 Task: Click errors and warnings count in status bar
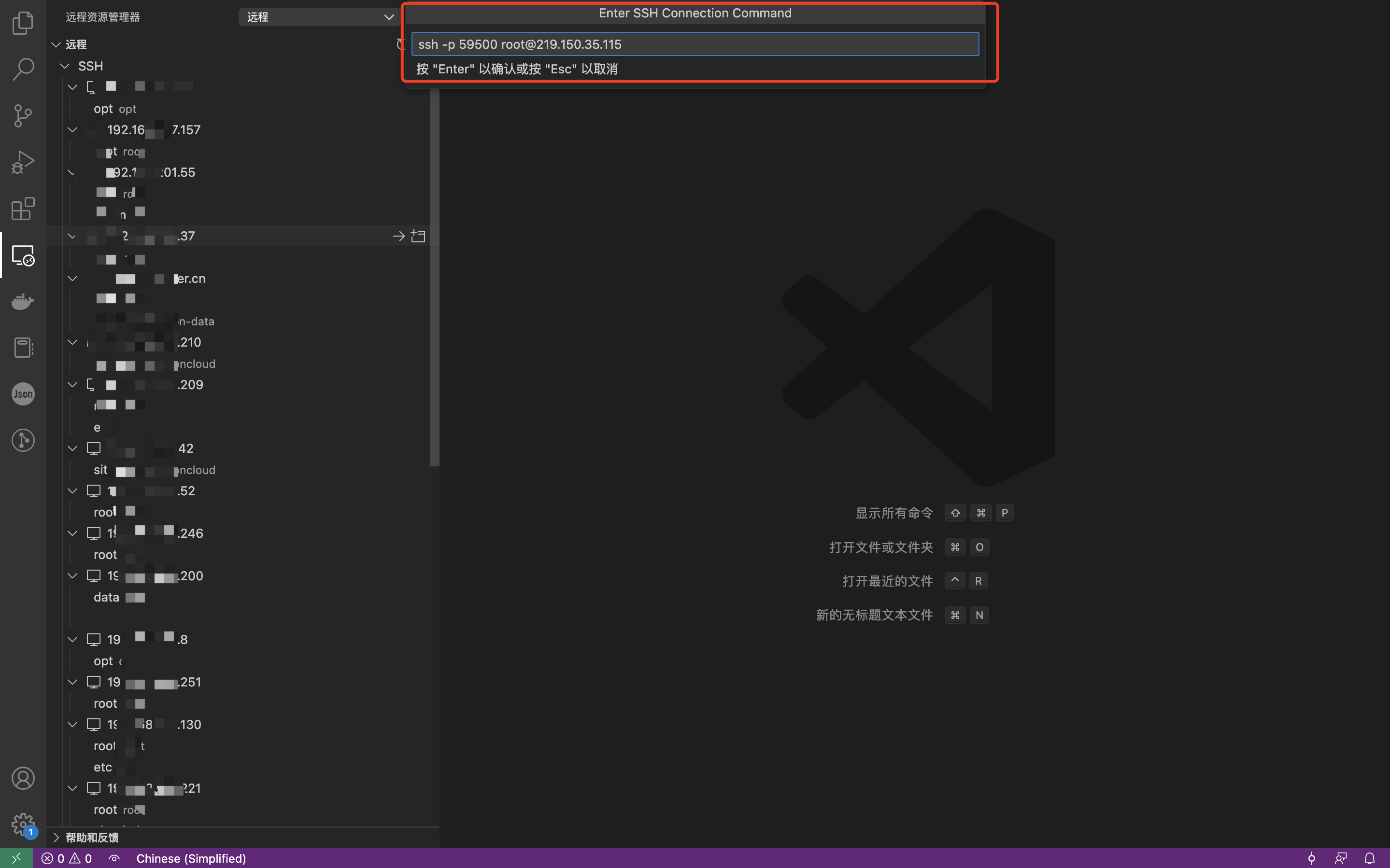[67, 858]
